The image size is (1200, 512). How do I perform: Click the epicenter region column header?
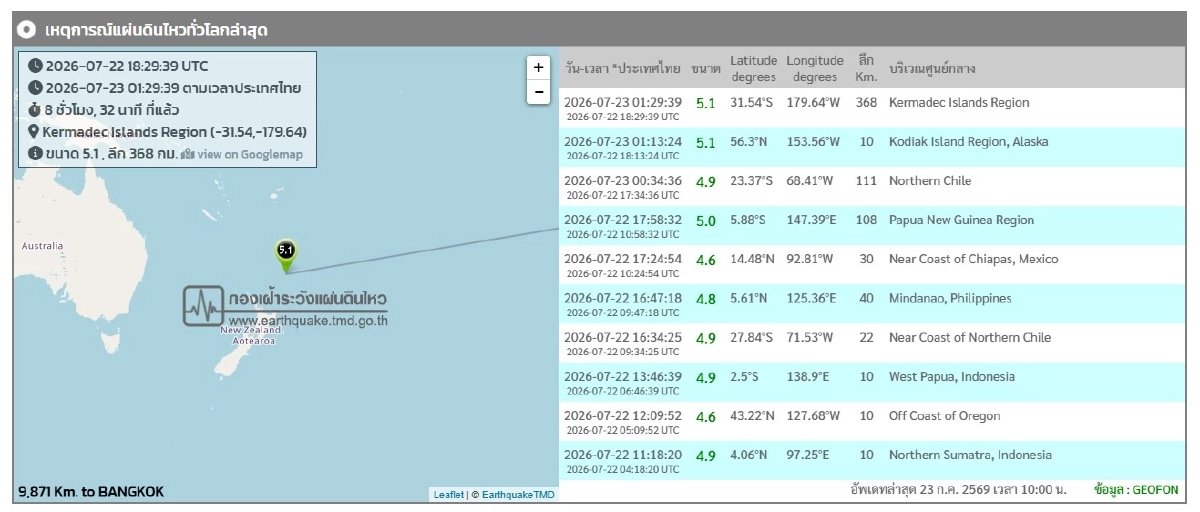point(932,69)
